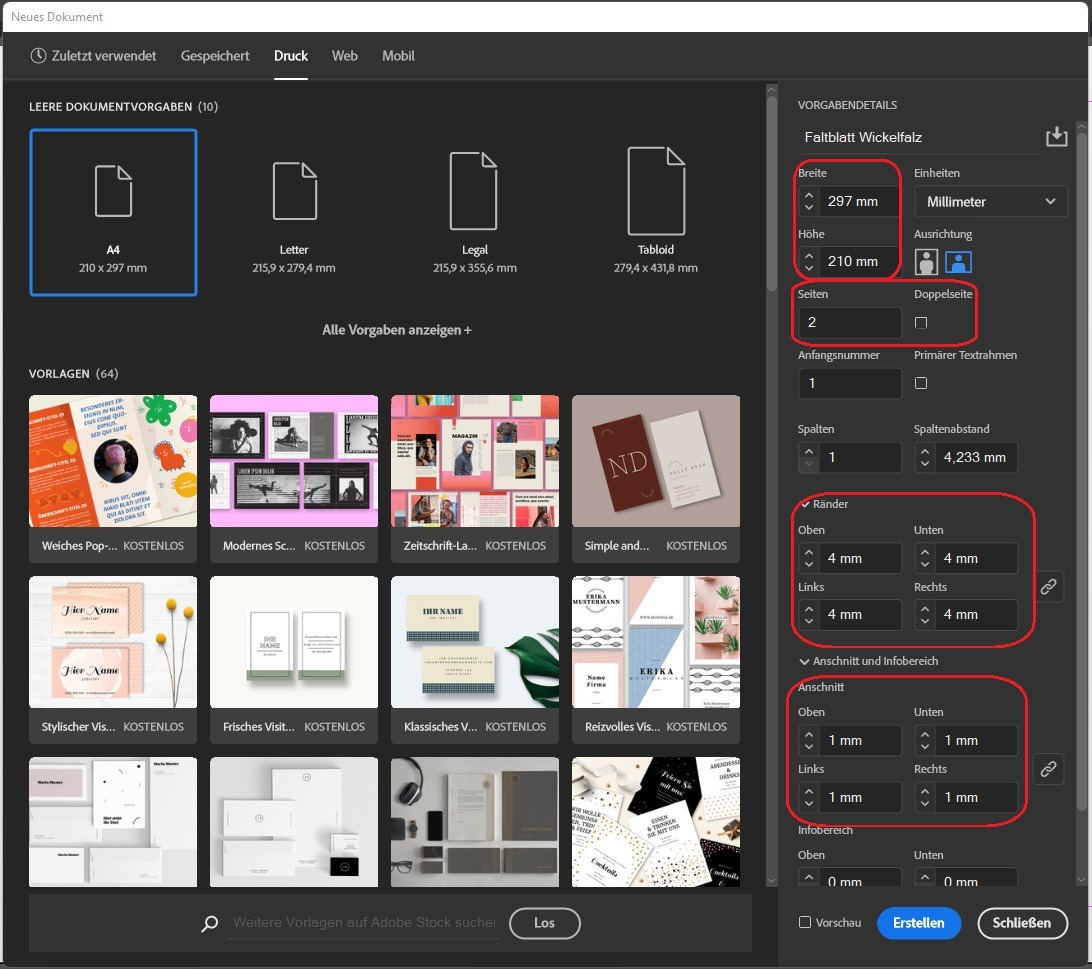Enable the Doppelseite checkbox
This screenshot has height=969, width=1092.
pos(921,323)
